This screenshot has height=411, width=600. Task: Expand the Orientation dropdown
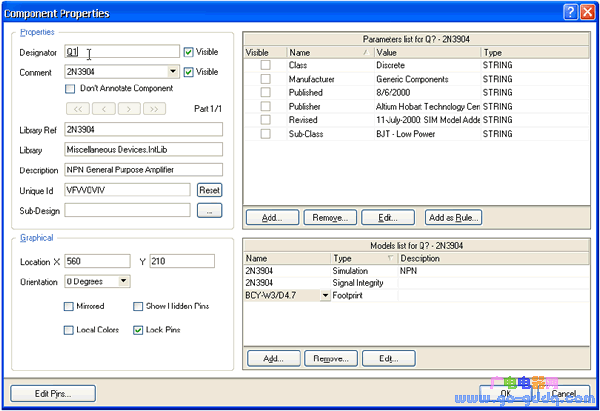[x=123, y=281]
